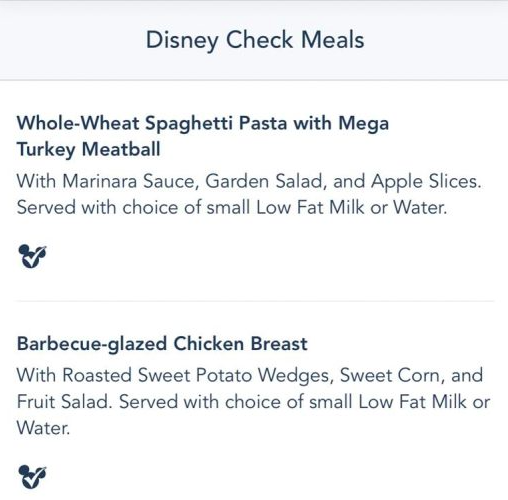Click the word 'Mega' in the spaghetti title
The width and height of the screenshot is (508, 500).
tap(364, 124)
